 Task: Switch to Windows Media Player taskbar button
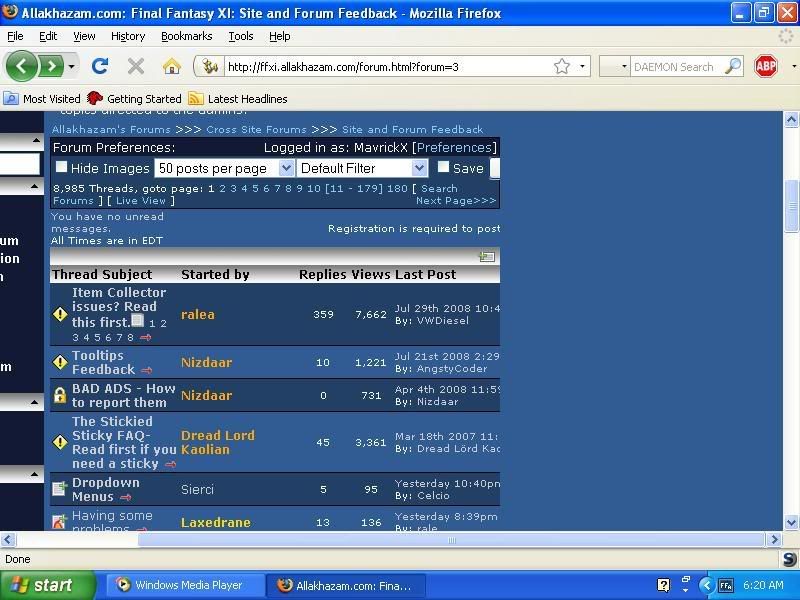(186, 585)
